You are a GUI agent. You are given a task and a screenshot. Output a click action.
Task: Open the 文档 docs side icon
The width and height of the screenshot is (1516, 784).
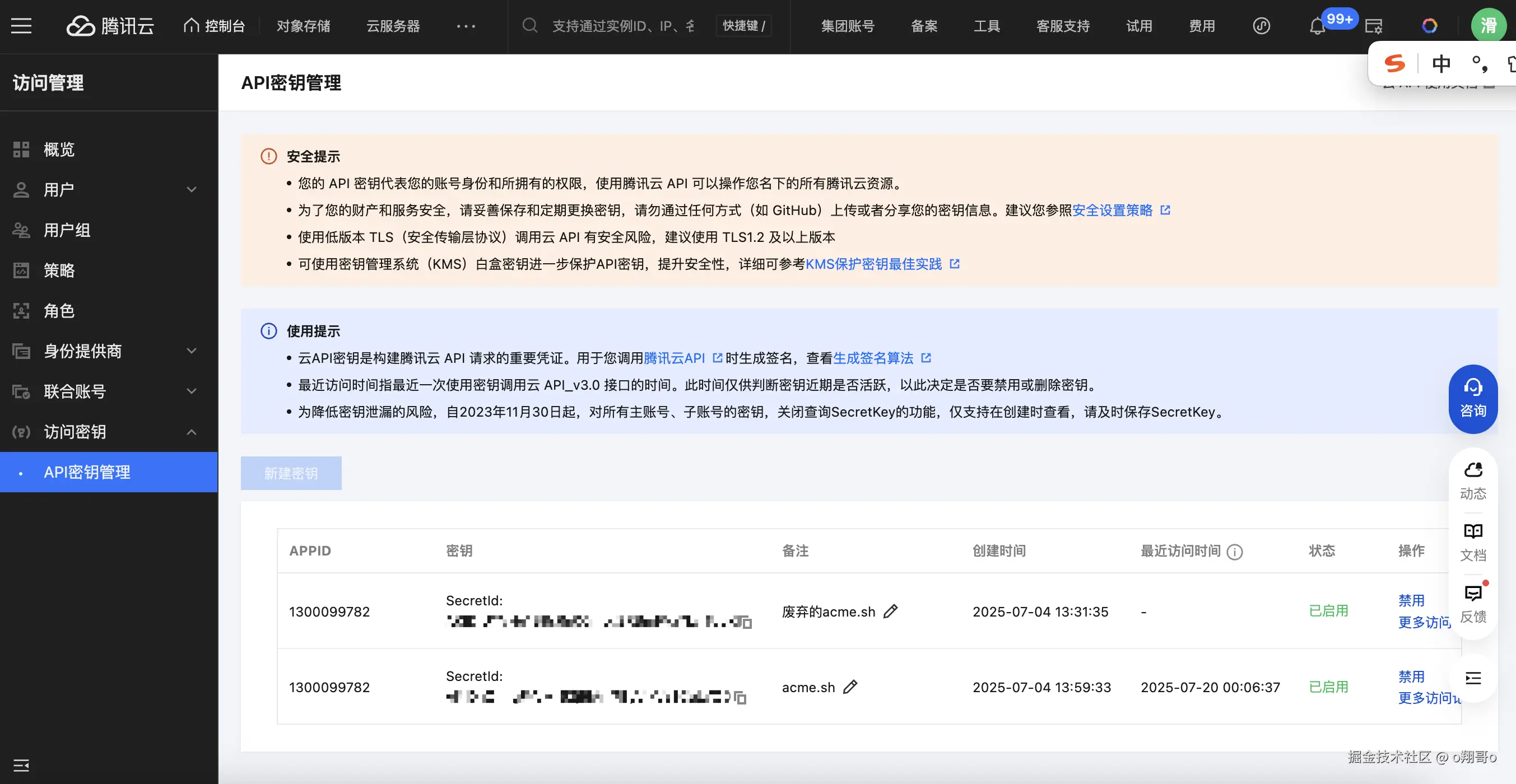1472,542
